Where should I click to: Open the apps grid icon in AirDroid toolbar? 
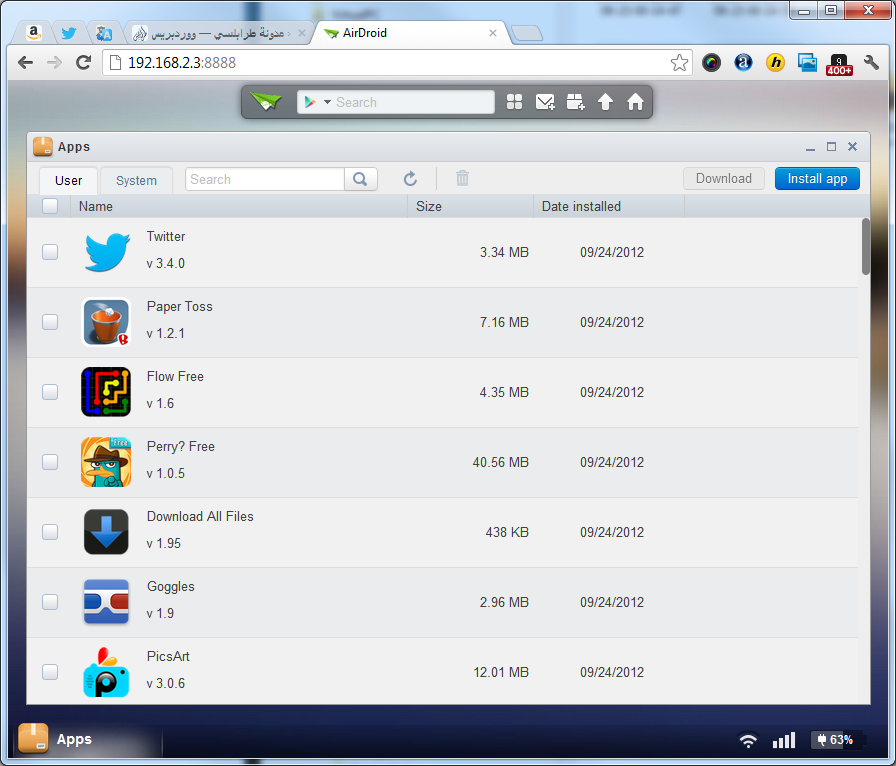tap(514, 102)
